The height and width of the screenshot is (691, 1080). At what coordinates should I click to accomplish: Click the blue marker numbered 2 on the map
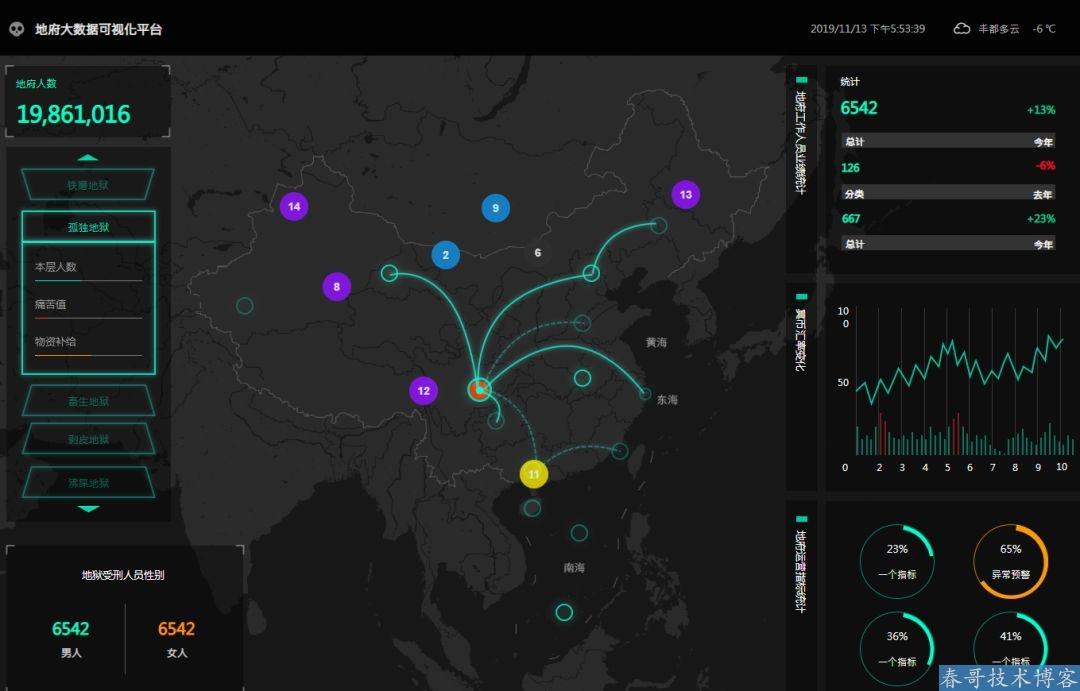(x=445, y=255)
